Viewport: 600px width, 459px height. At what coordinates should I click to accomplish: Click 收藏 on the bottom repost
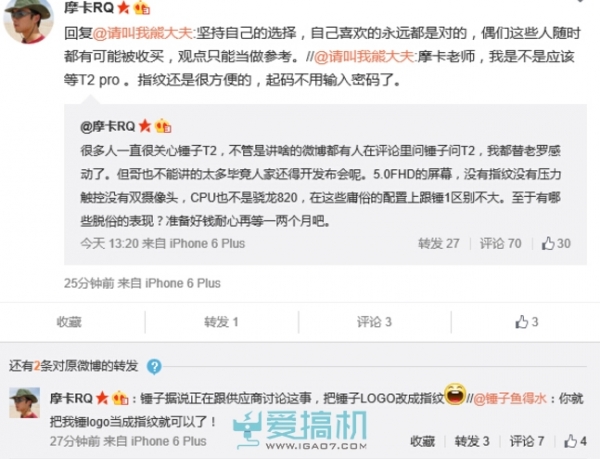click(x=422, y=441)
